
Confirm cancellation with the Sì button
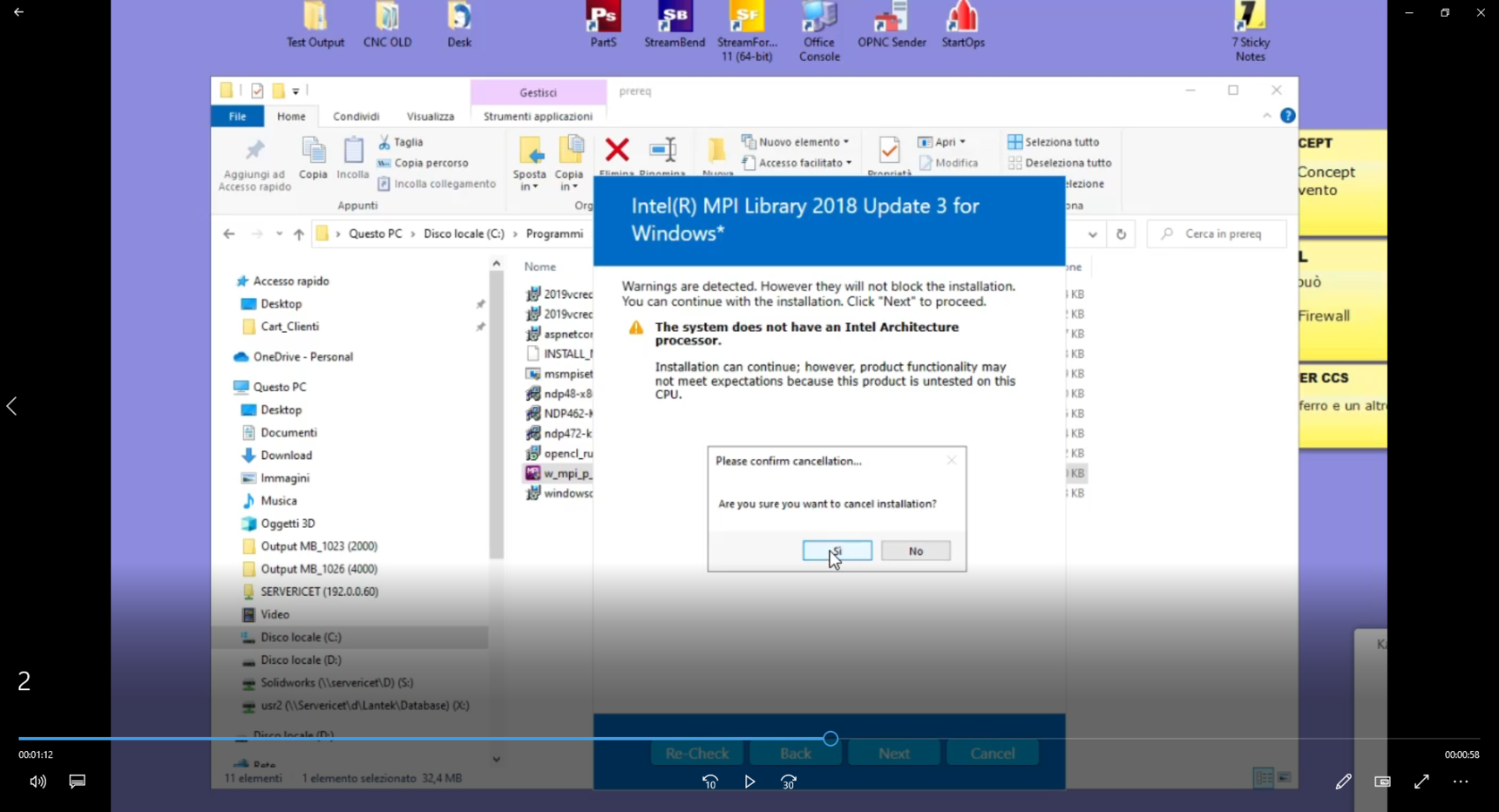837,551
